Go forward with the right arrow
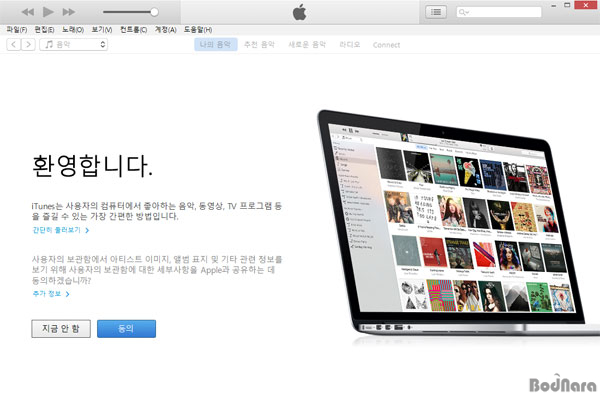Image resolution: width=600 pixels, height=395 pixels. point(28,44)
